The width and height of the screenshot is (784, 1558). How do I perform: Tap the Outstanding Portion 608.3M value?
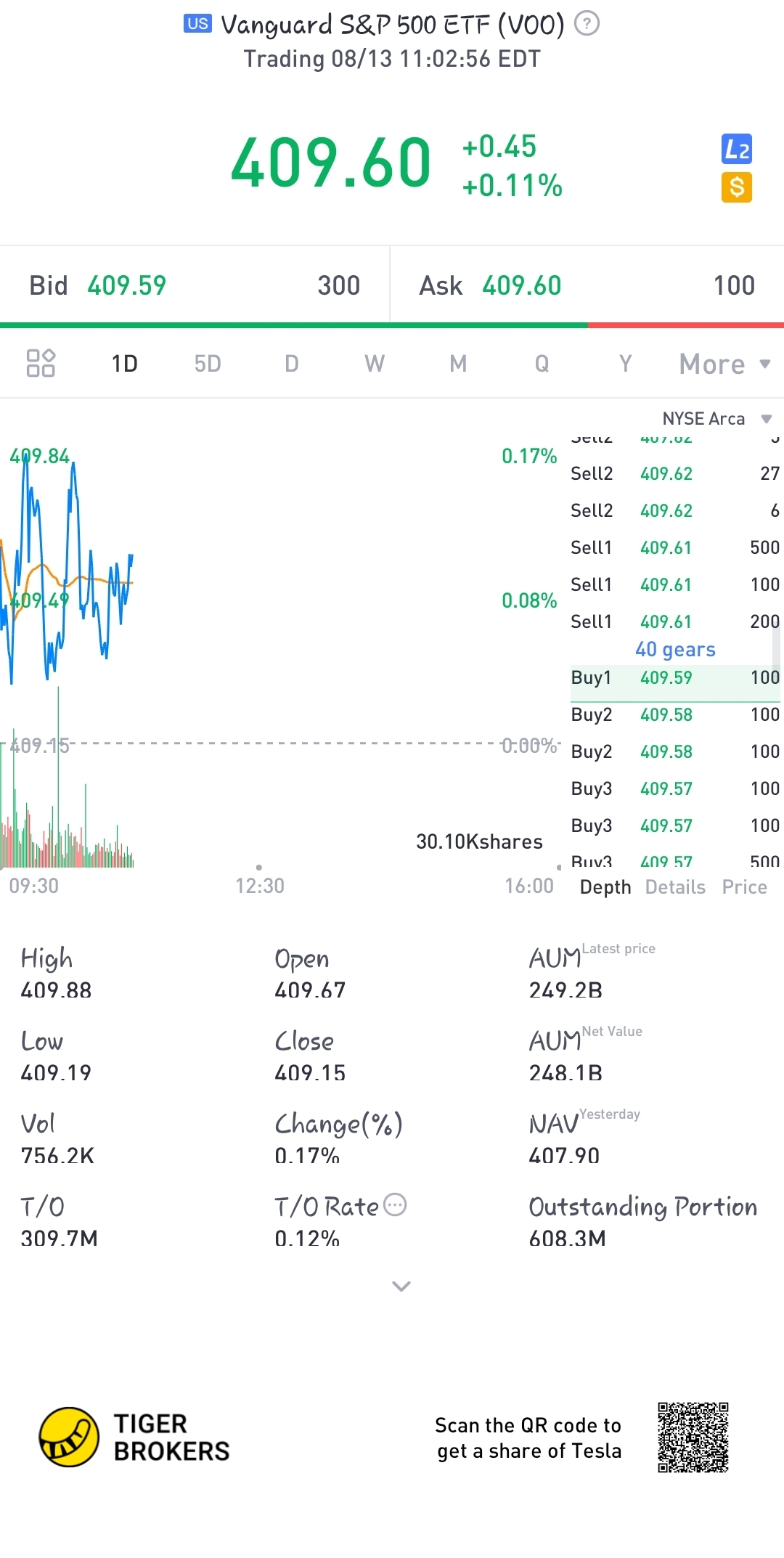(x=567, y=1238)
